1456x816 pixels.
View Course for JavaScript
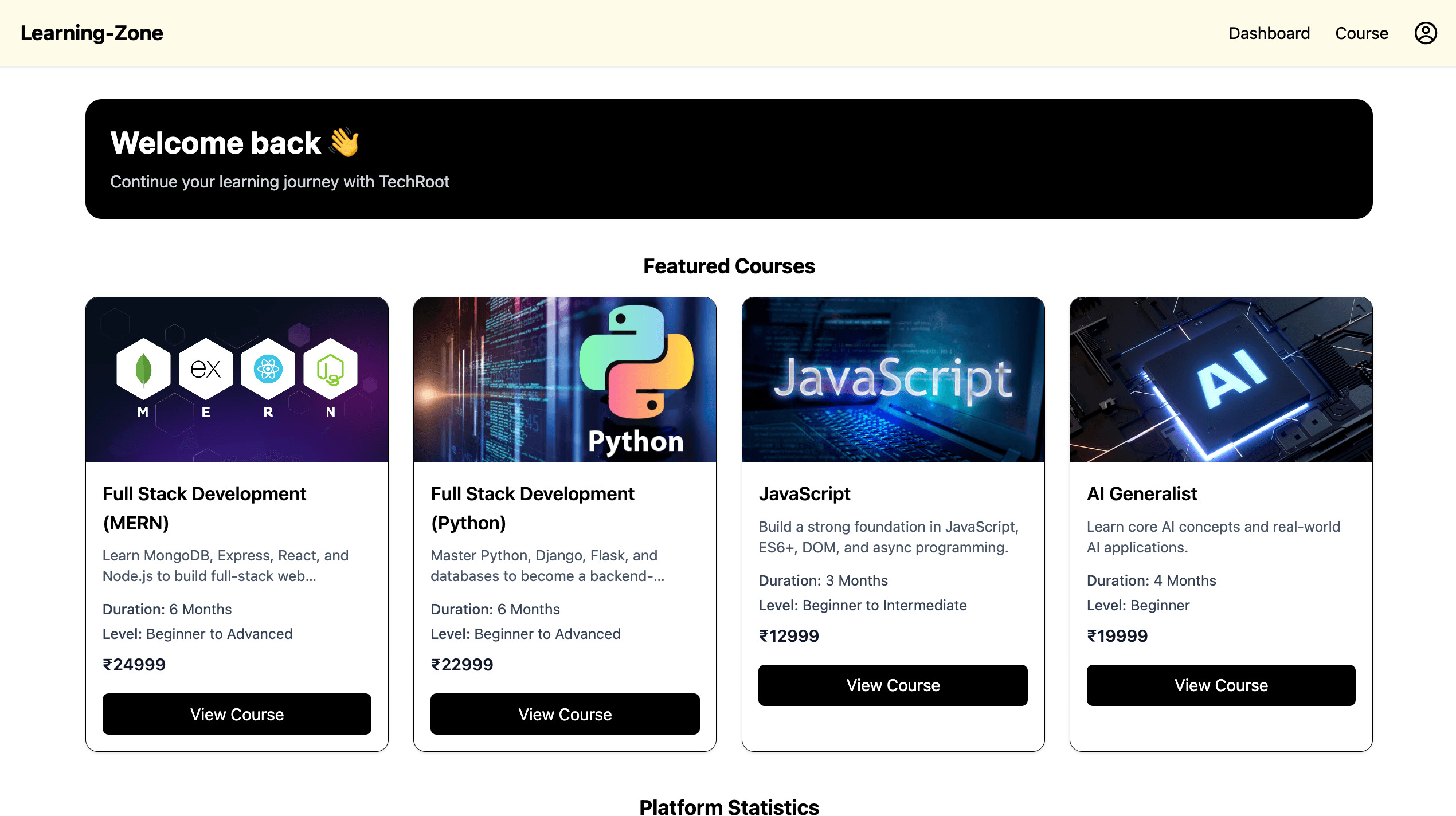pos(893,685)
